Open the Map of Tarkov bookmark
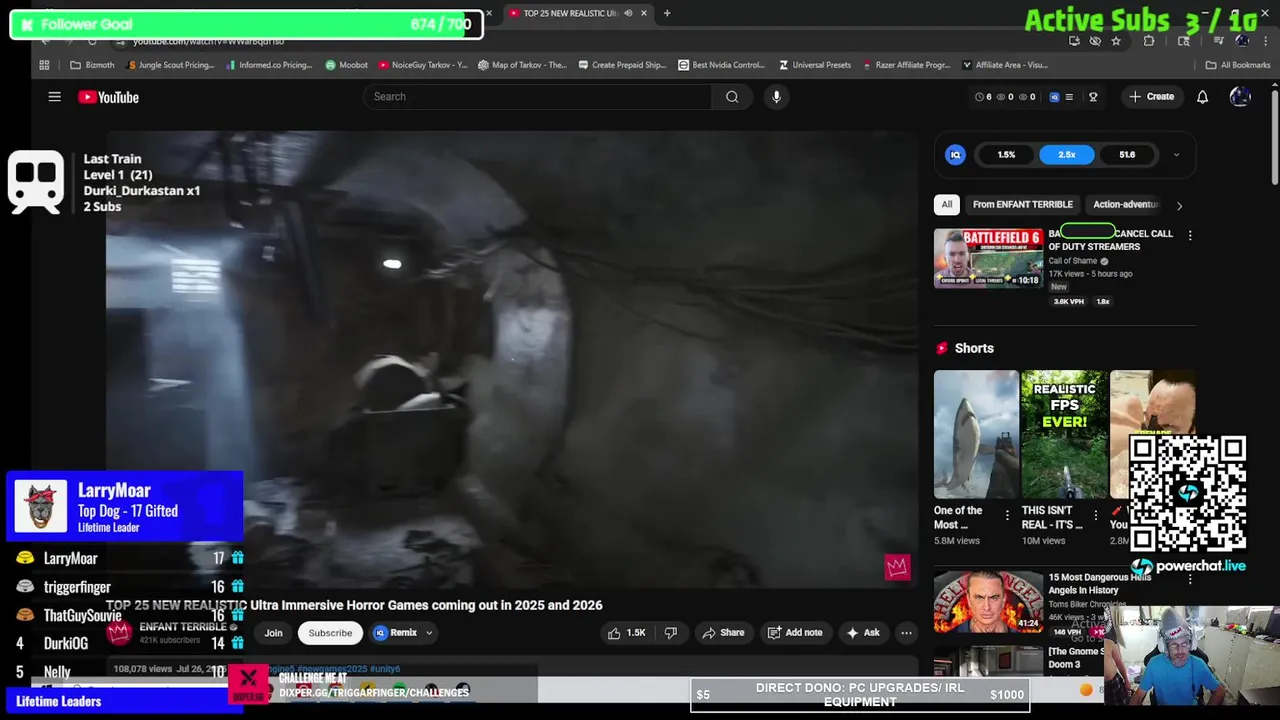Viewport: 1280px width, 720px height. [522, 65]
